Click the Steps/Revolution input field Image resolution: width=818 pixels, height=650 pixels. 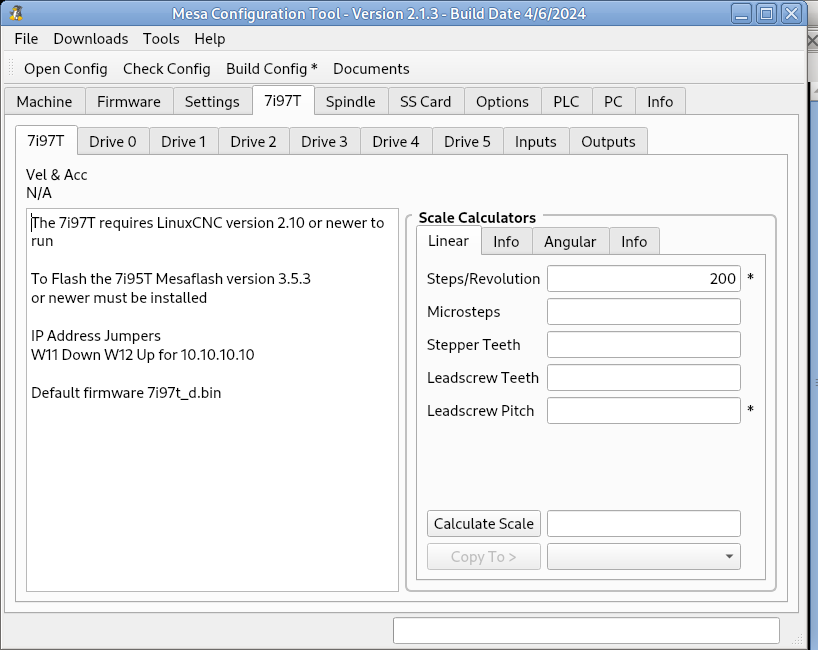(644, 279)
